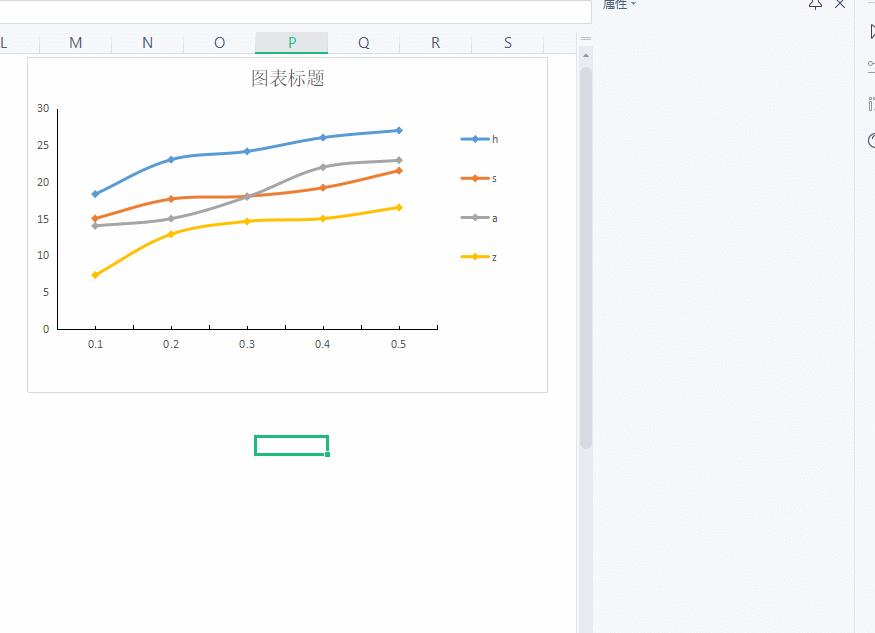Click horizontal axis label 0.3
This screenshot has width=875, height=633.
pos(247,344)
